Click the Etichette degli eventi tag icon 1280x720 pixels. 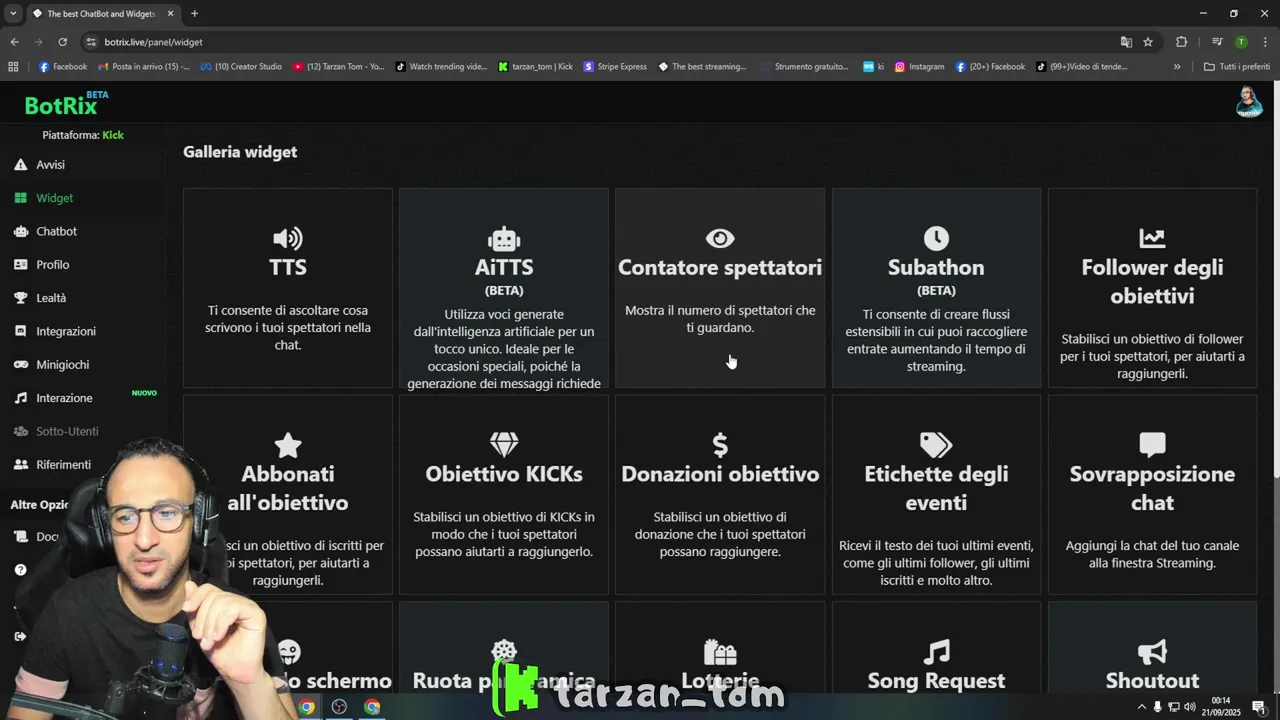(x=936, y=445)
